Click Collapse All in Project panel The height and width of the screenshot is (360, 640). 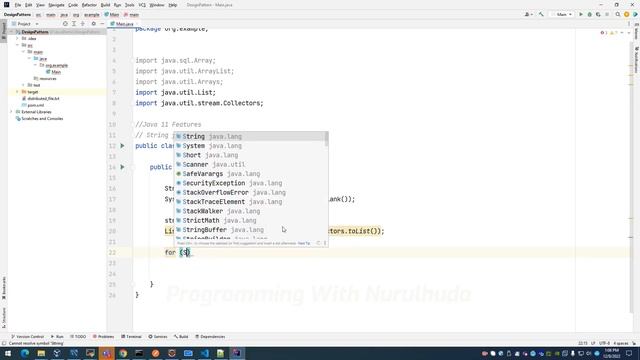tap(82, 24)
